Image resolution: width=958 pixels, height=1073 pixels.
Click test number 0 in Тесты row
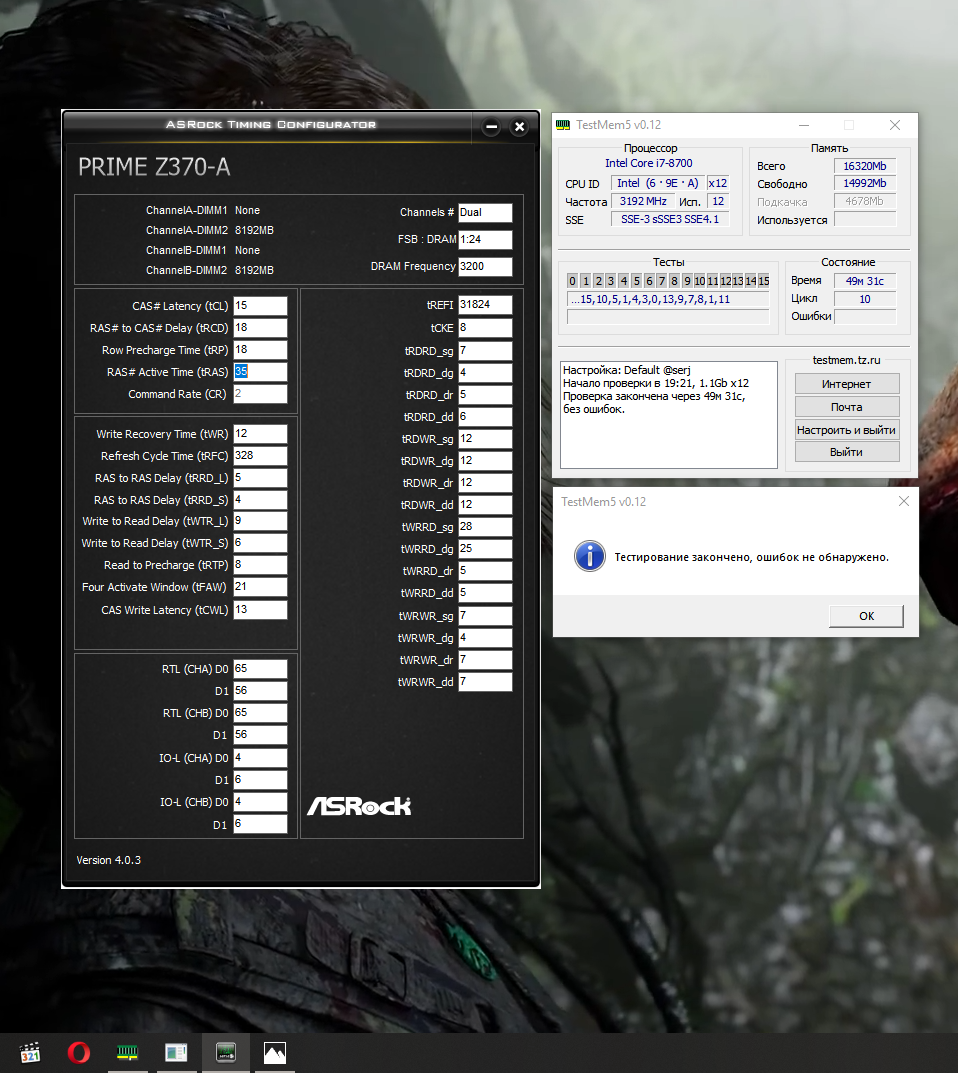[573, 281]
